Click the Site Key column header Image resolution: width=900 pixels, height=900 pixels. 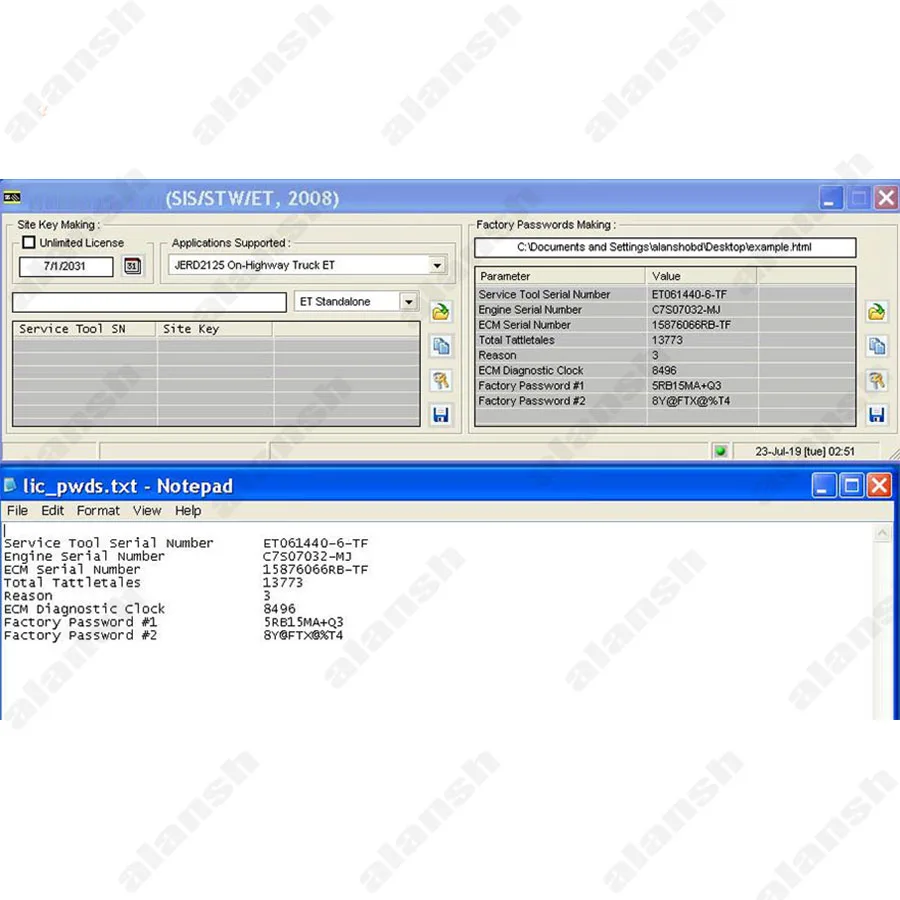(215, 329)
